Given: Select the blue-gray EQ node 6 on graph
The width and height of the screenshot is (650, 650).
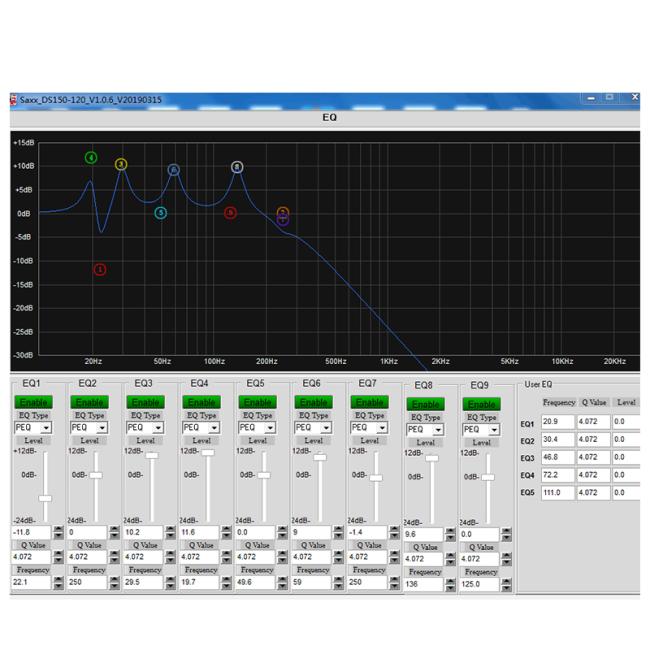Looking at the screenshot, I should (x=174, y=170).
